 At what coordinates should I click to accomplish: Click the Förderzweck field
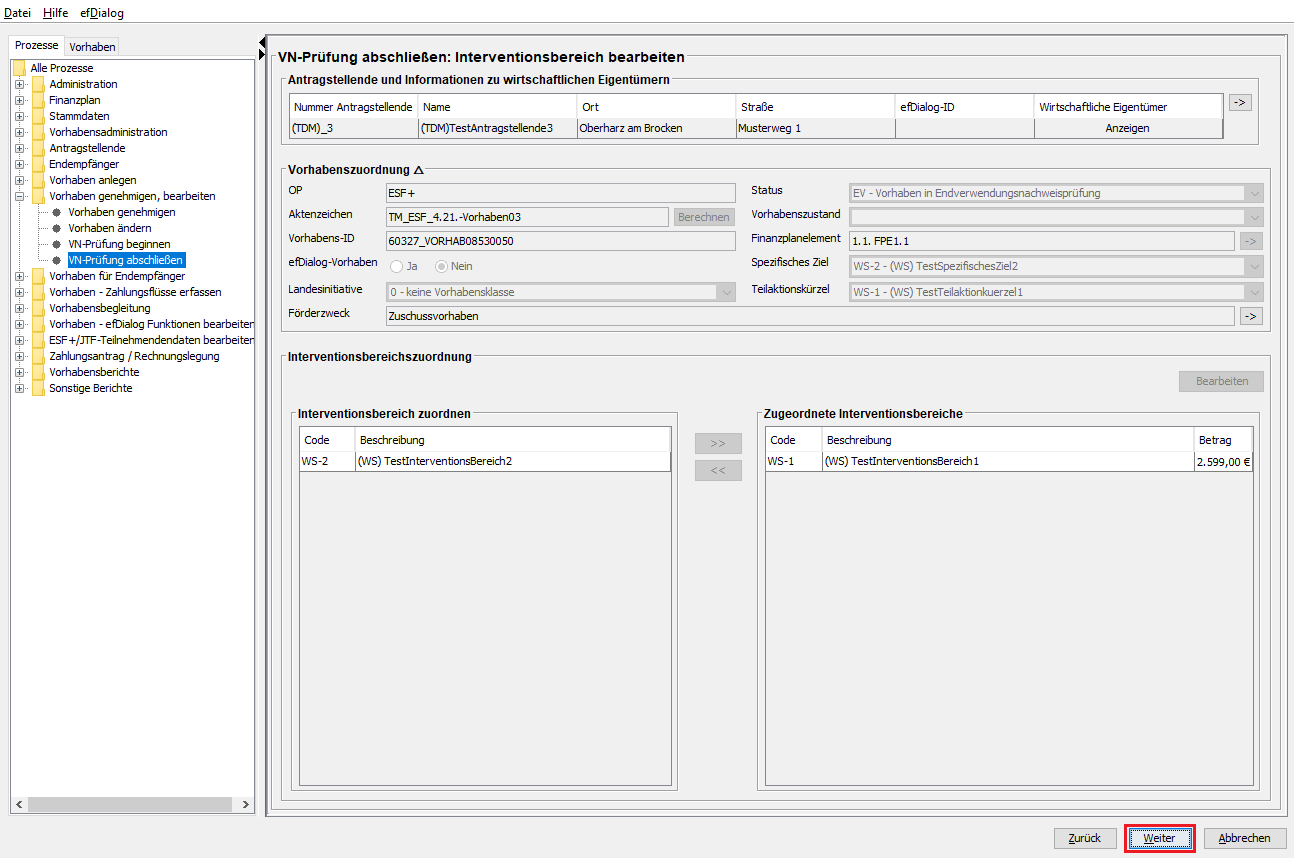[x=810, y=316]
